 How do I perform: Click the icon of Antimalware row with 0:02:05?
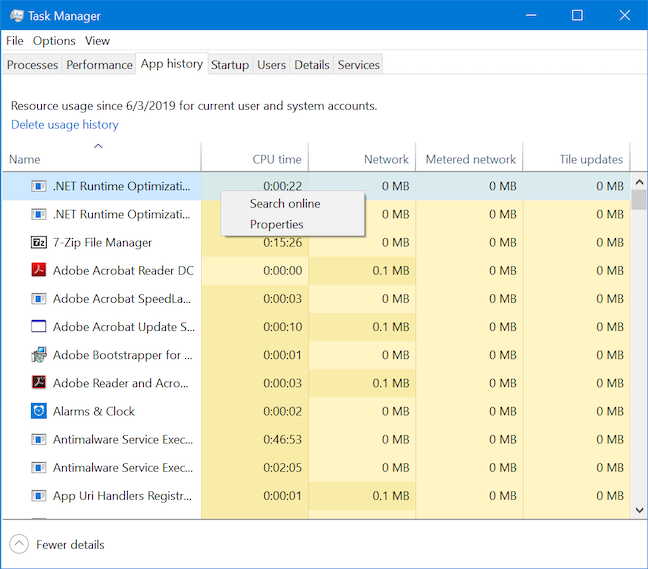(38, 468)
